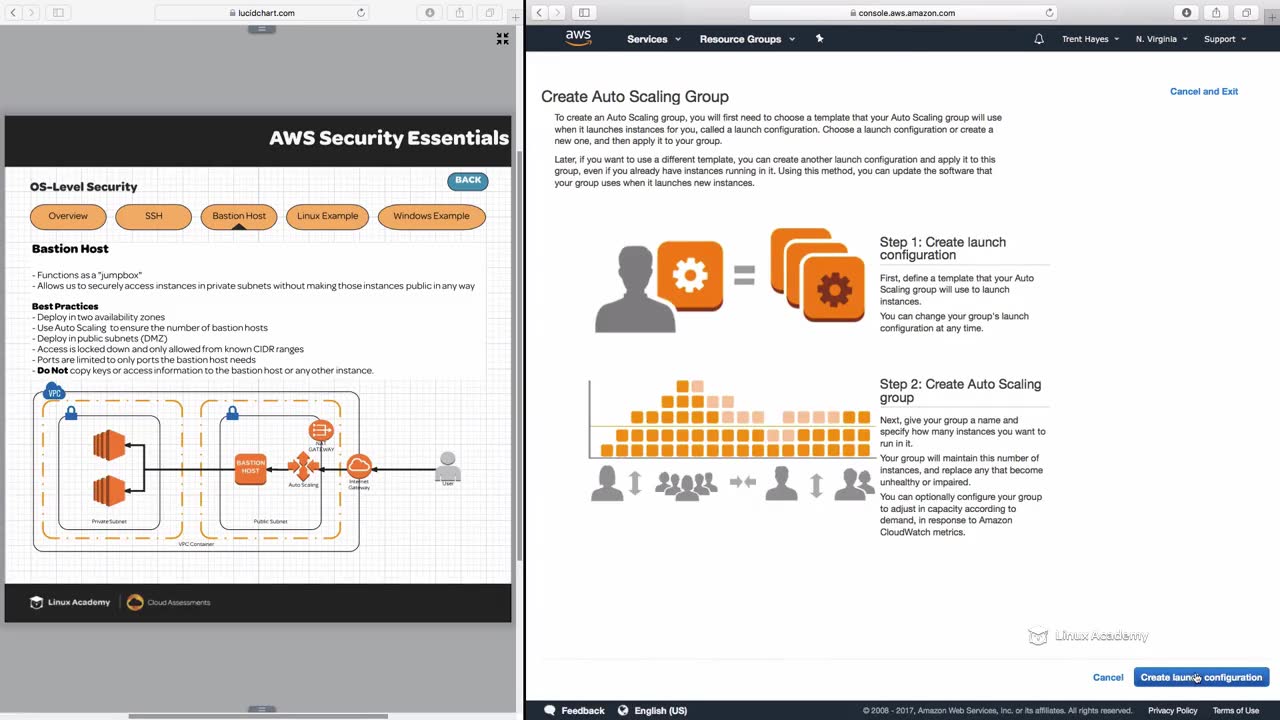
Task: Switch to the Overview tab
Action: coord(68,216)
